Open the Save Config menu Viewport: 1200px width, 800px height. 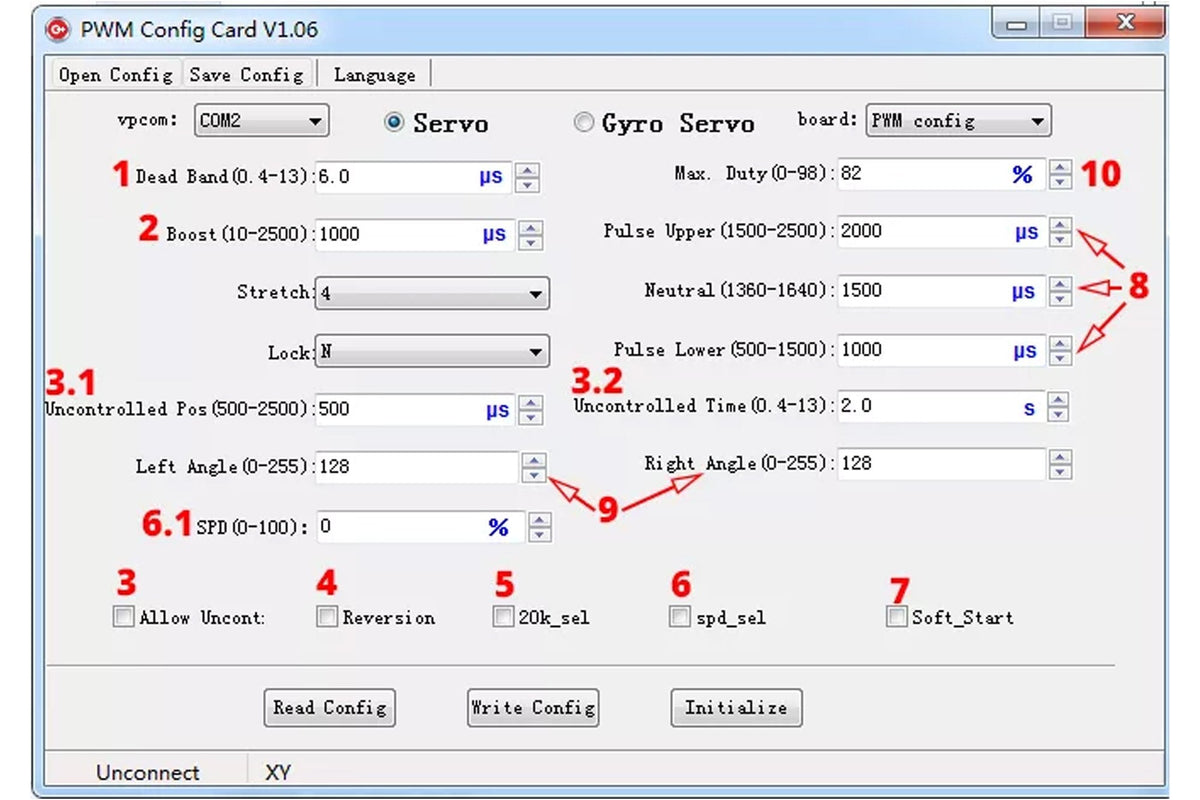tap(246, 74)
